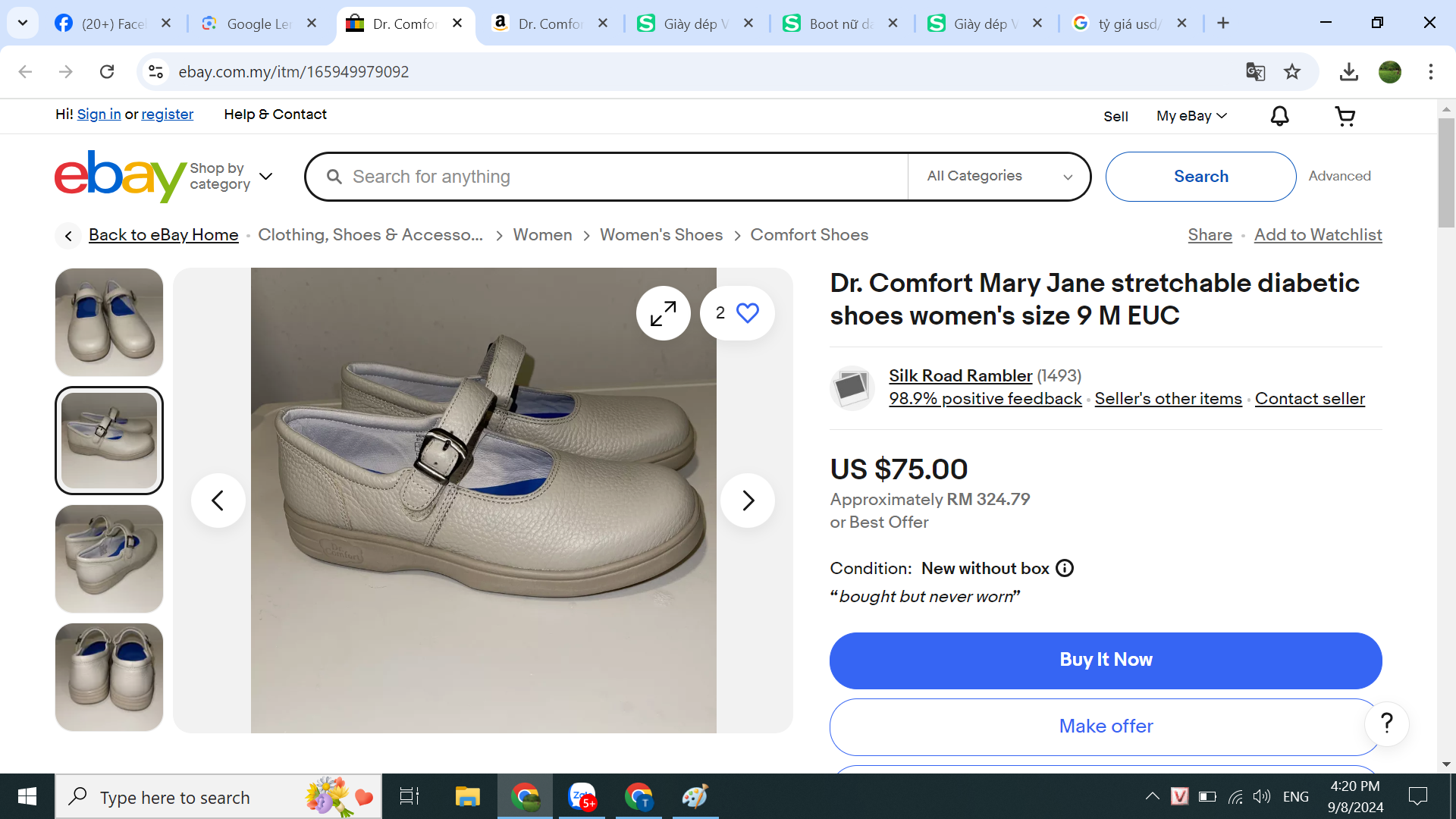Viewport: 1456px width, 819px height.
Task: Click the Buy It Now button
Action: coord(1105,660)
